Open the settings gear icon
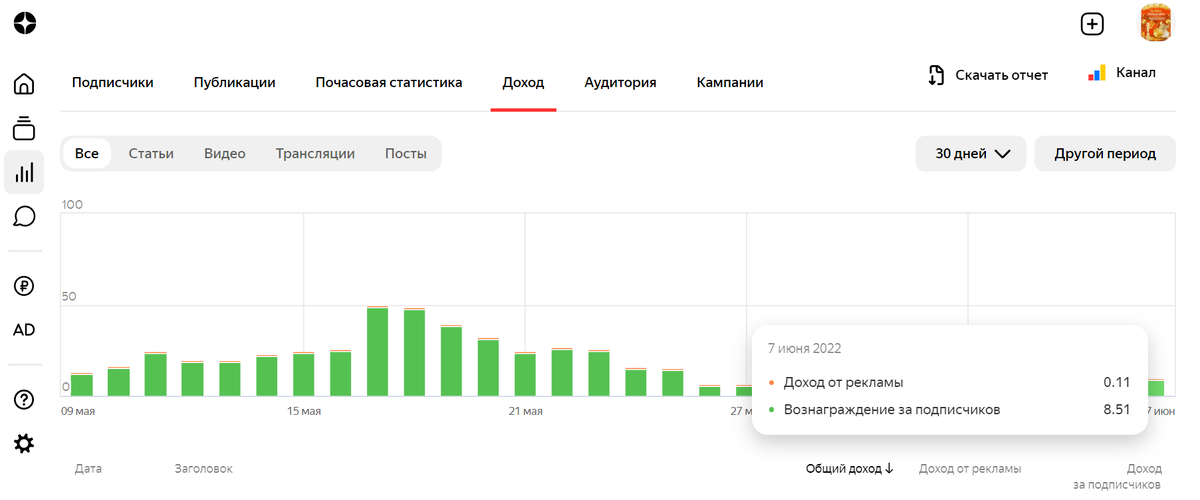Image resolution: width=1200 pixels, height=500 pixels. (24, 444)
